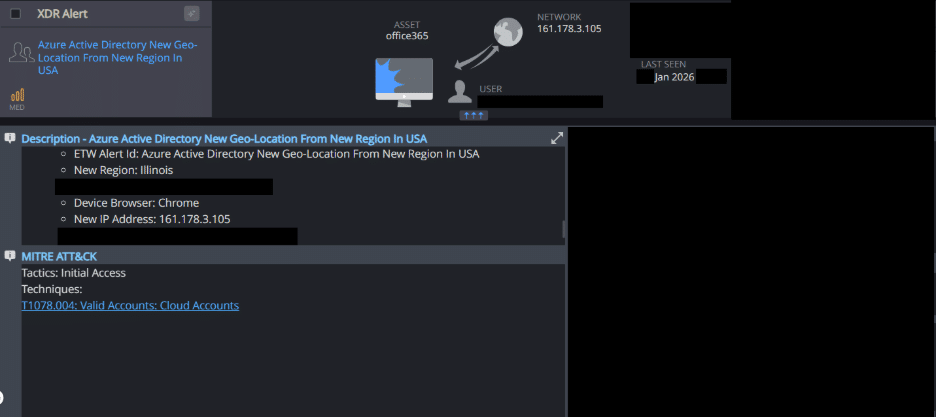Open the Azure Active Directory New Geo-Location alert link
The image size is (936, 417).
coord(118,58)
